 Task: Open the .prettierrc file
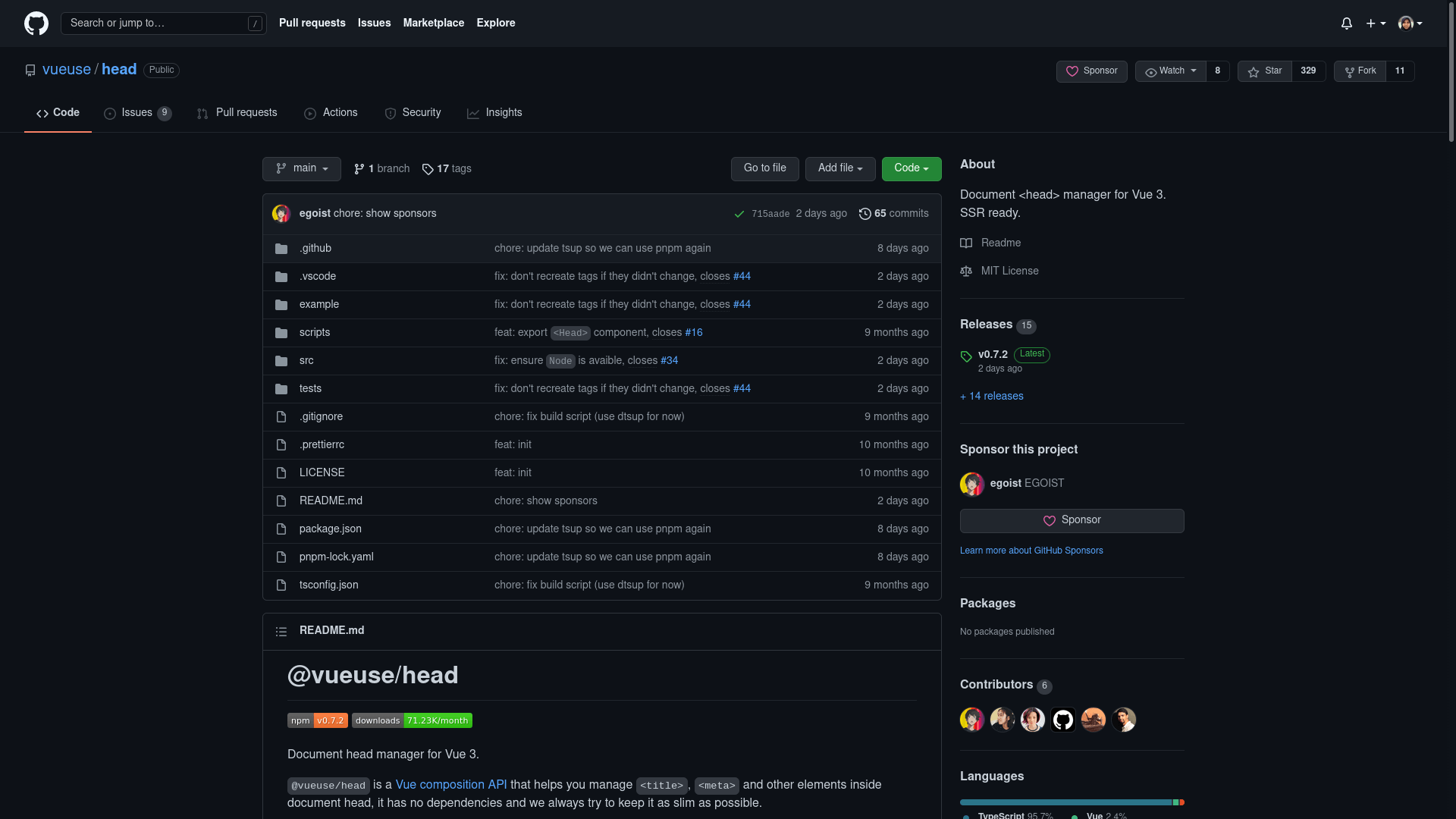click(x=322, y=445)
